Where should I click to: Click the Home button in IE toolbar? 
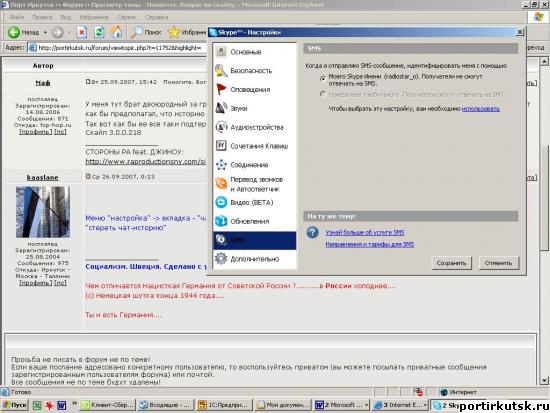tap(116, 33)
